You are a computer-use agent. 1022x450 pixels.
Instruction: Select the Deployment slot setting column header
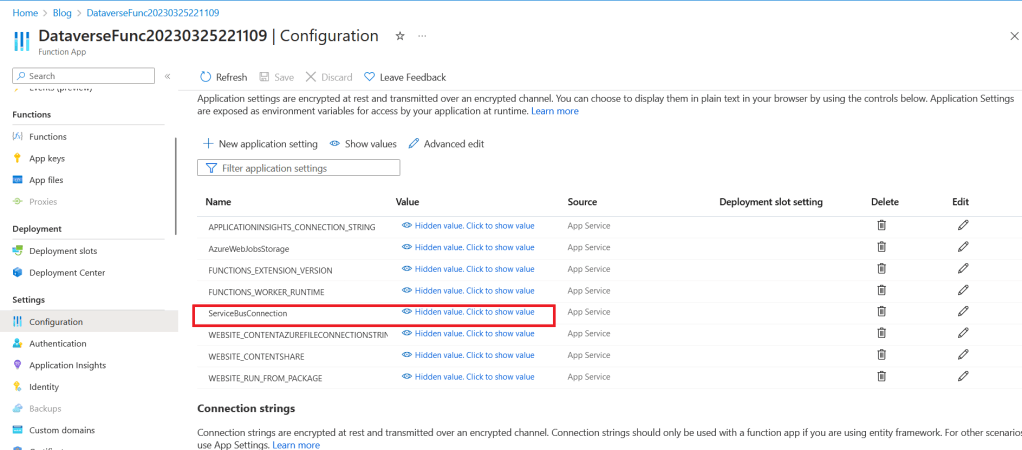[x=771, y=202]
